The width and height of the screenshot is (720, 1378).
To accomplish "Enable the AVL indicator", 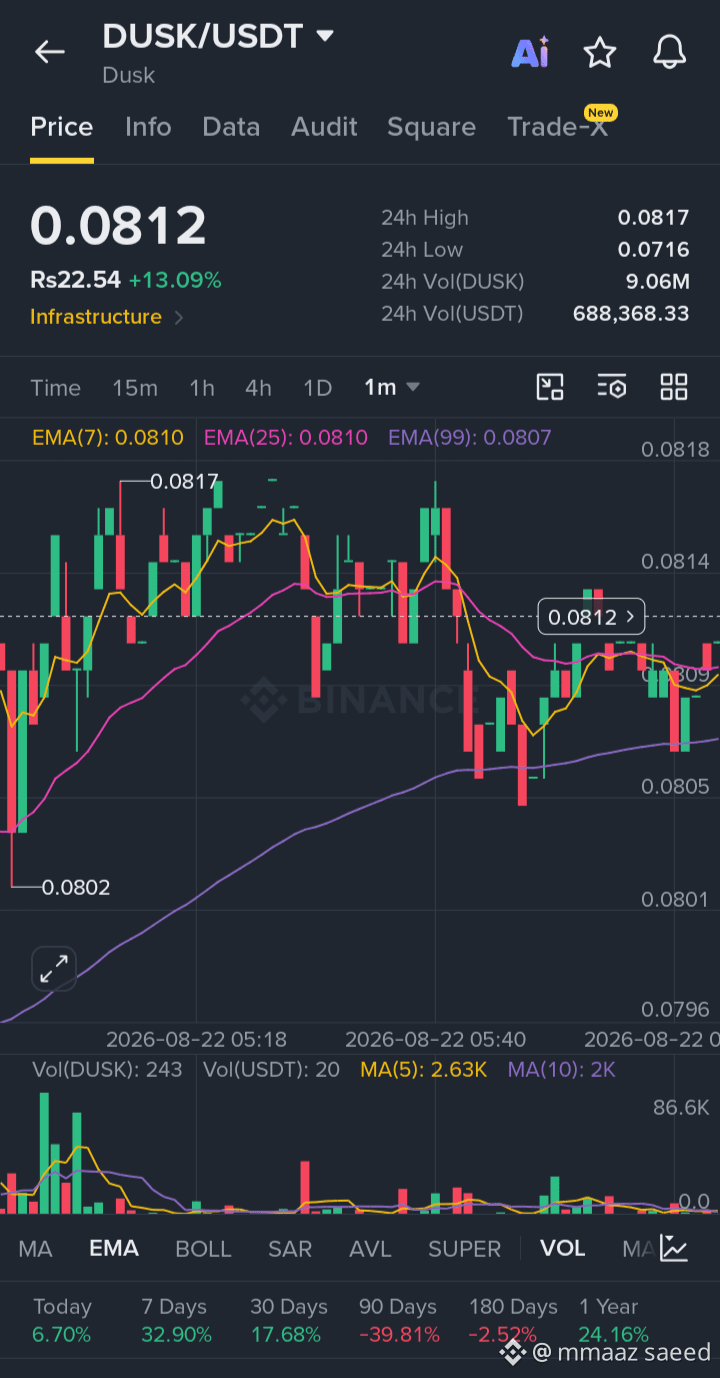I will [370, 1249].
